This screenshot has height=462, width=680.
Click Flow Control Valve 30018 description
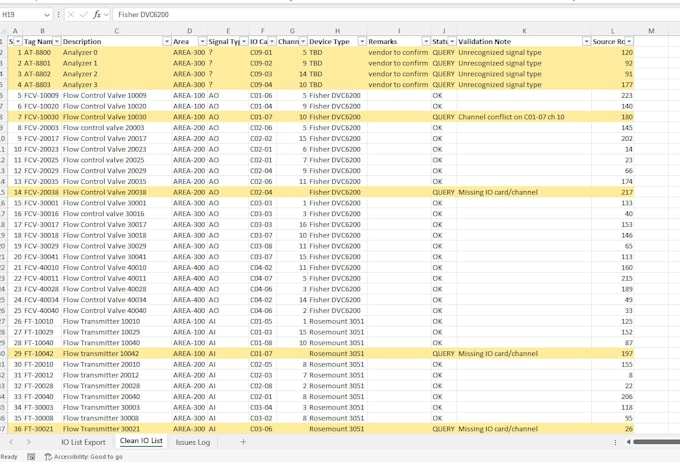click(117, 235)
